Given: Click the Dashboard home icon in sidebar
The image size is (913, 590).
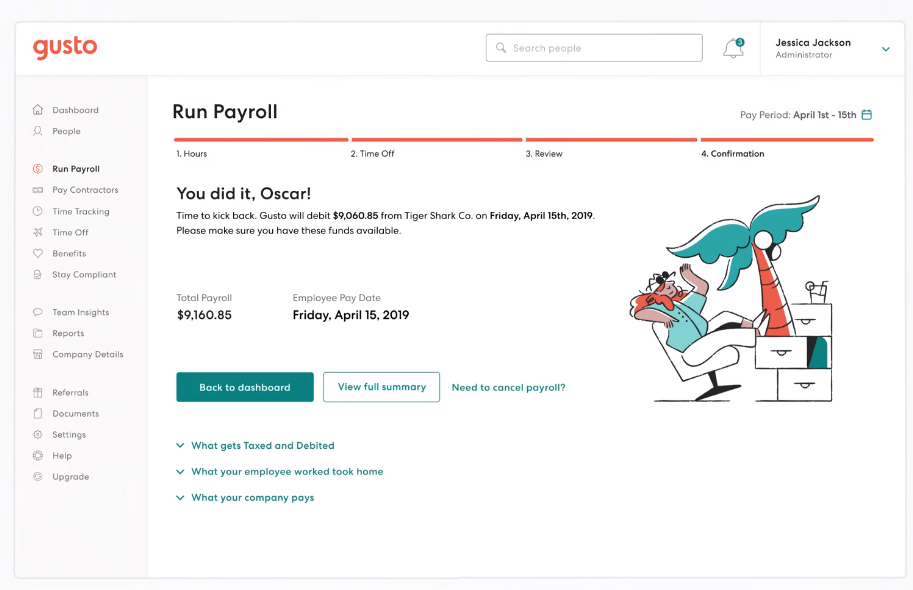Looking at the screenshot, I should [38, 110].
